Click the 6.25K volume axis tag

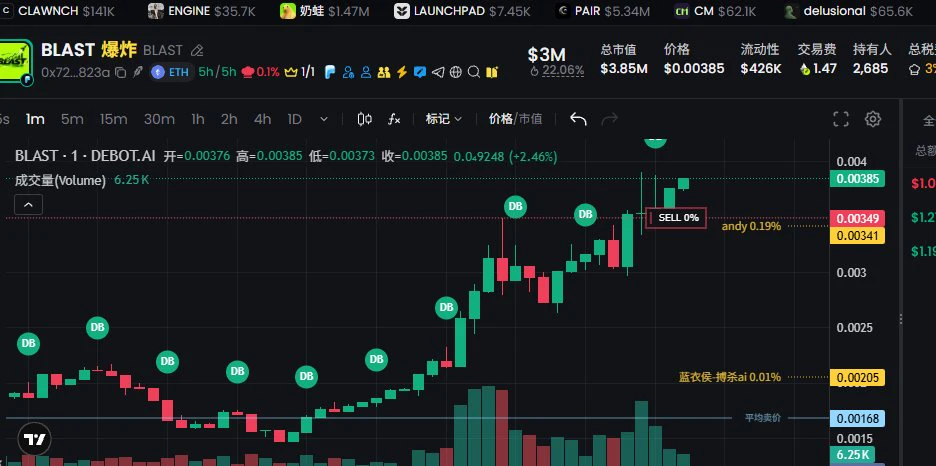tap(852, 455)
